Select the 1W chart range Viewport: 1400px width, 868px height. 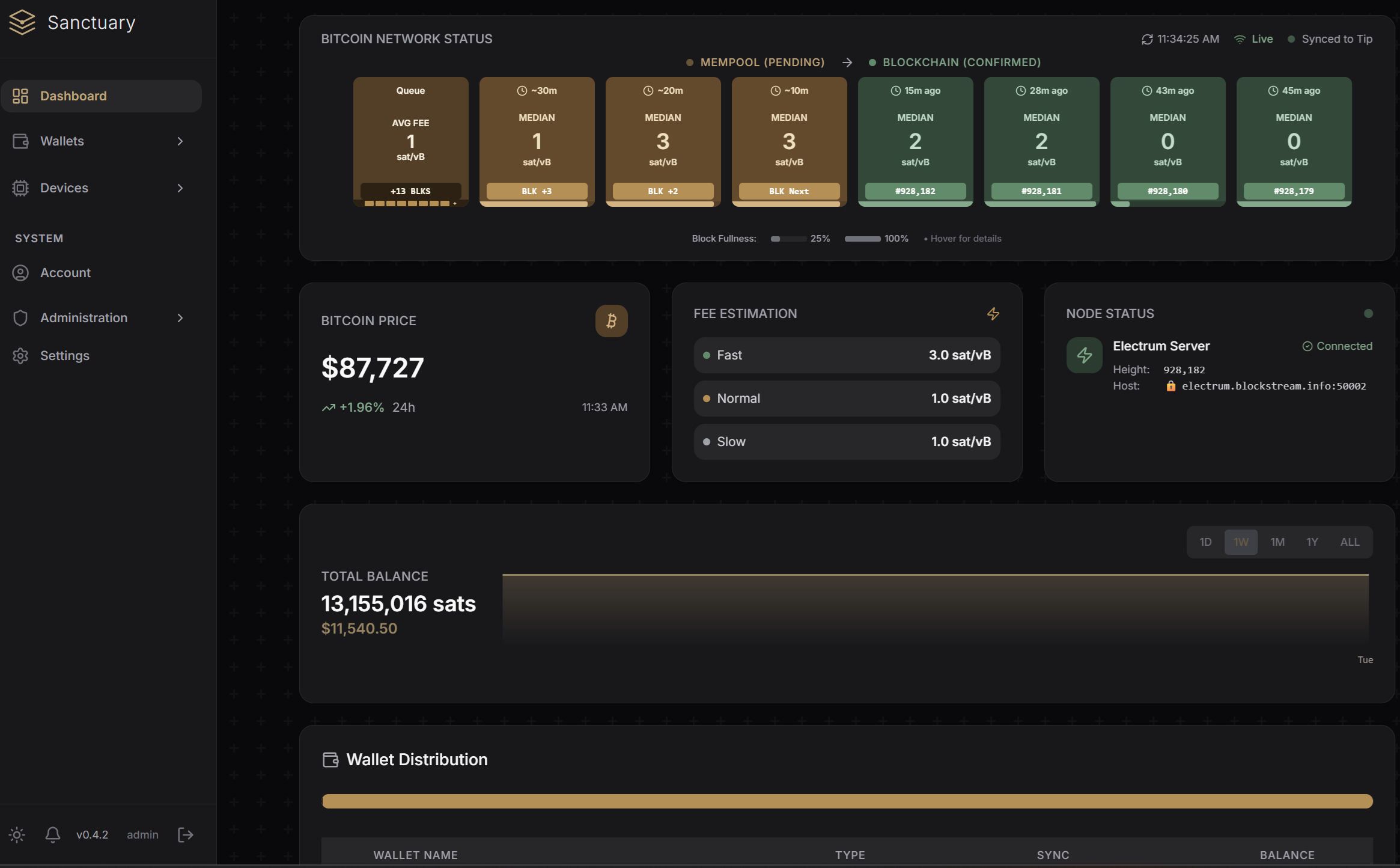[1241, 542]
